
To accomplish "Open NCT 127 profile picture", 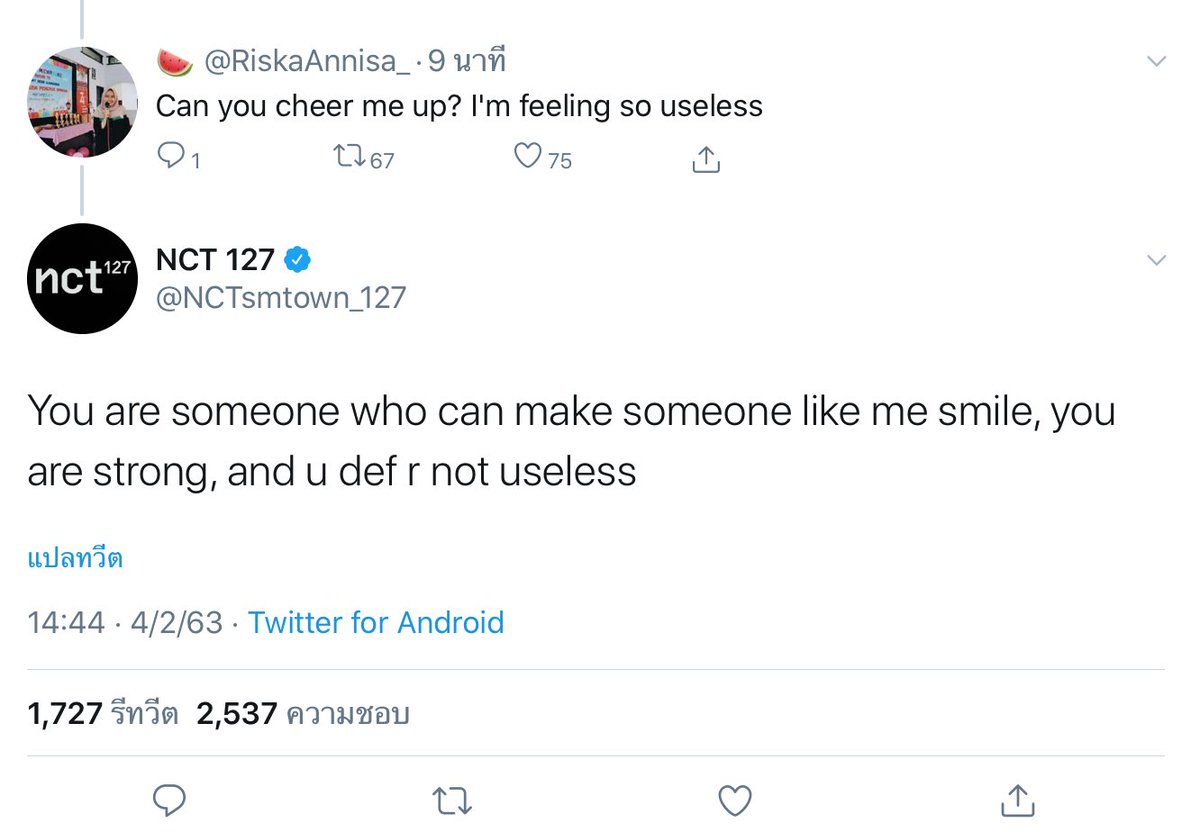I will click(x=82, y=278).
